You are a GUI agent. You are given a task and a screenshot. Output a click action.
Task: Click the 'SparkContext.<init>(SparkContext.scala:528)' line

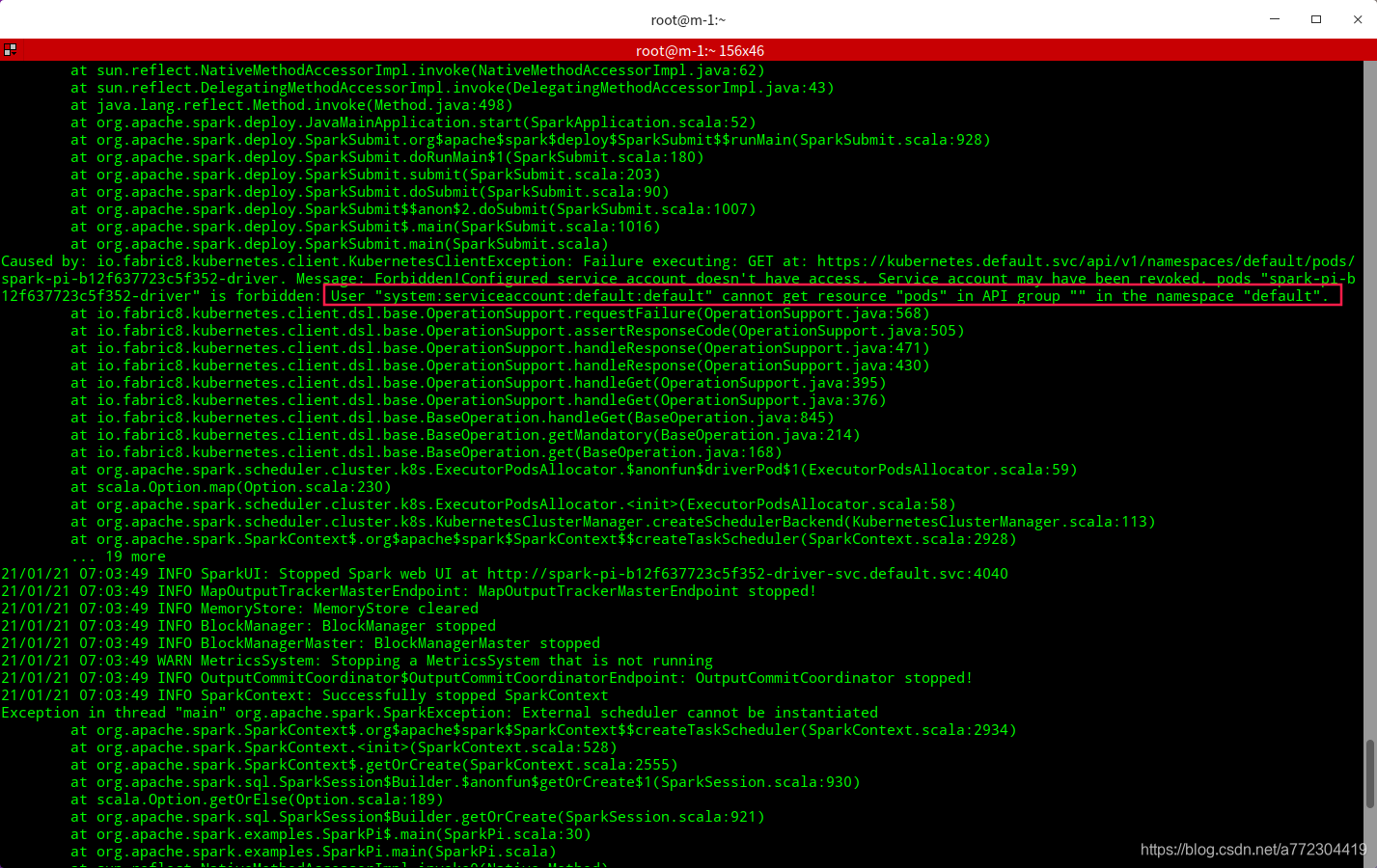pyautogui.click(x=344, y=747)
